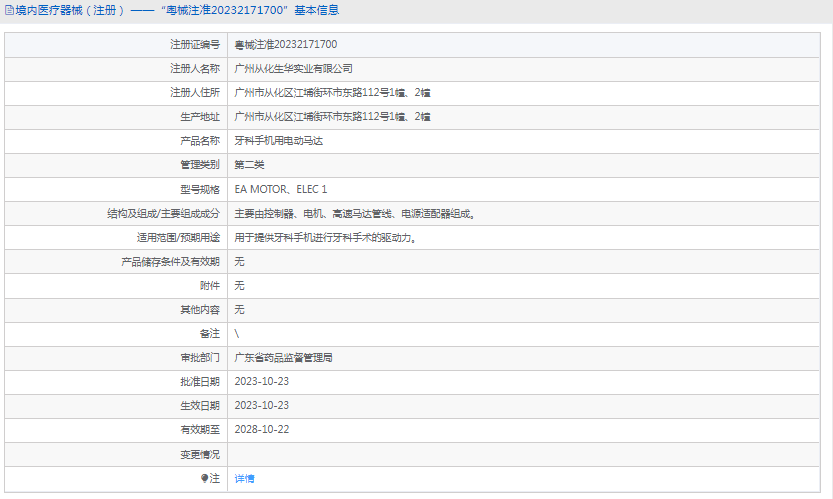
Task: Select model spec EA MOTOR、ELEC 1
Action: pyautogui.click(x=280, y=189)
